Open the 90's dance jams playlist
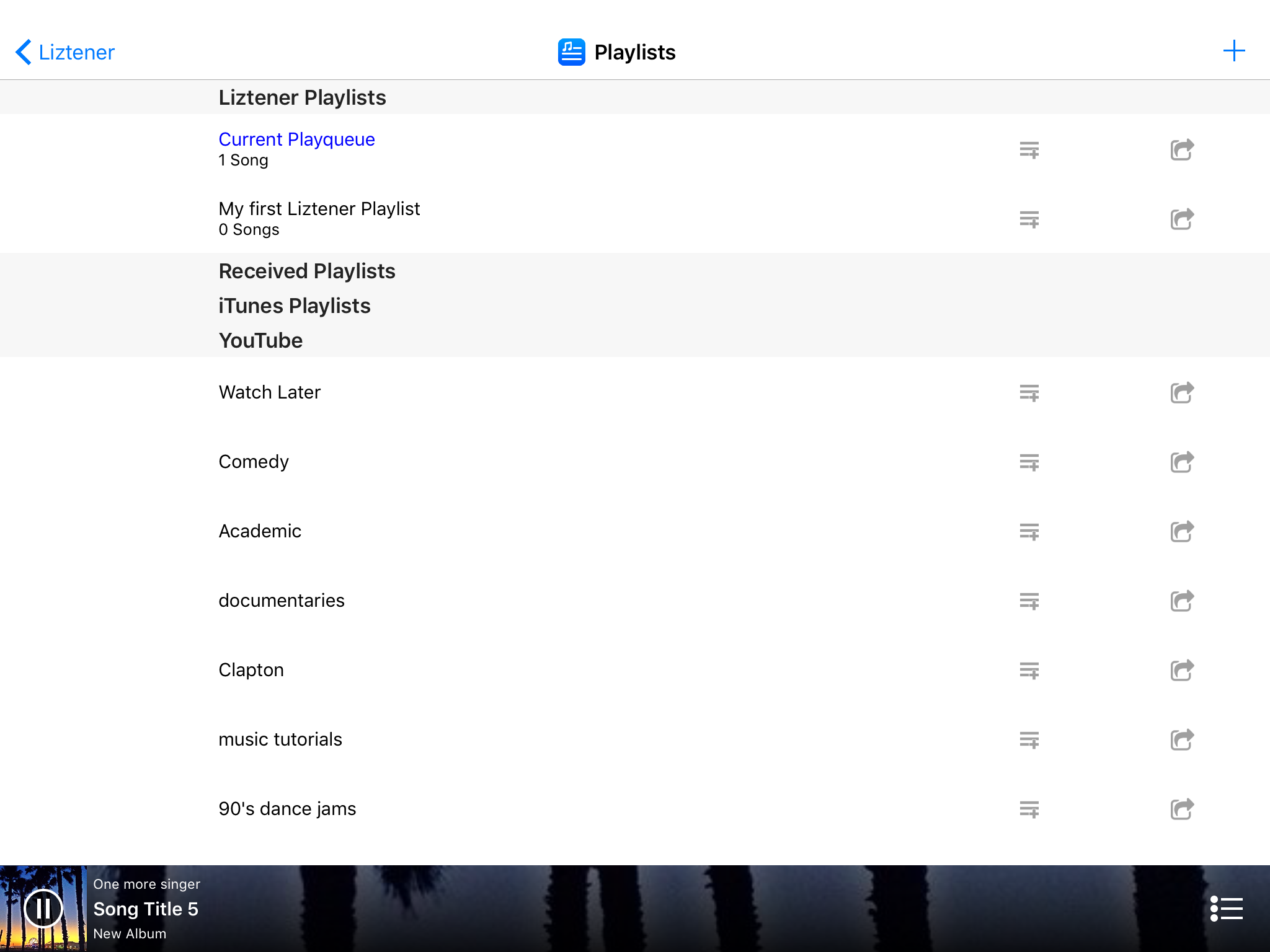The width and height of the screenshot is (1270, 952). coord(635,808)
